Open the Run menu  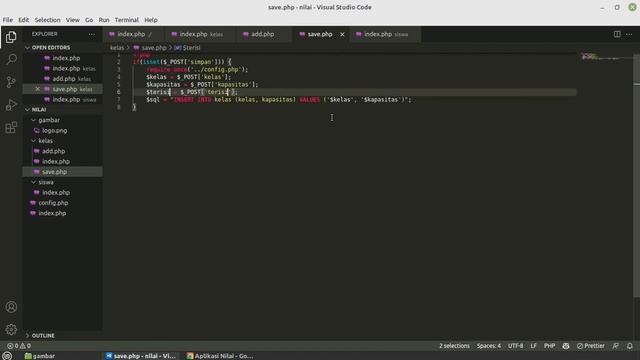click(104, 20)
